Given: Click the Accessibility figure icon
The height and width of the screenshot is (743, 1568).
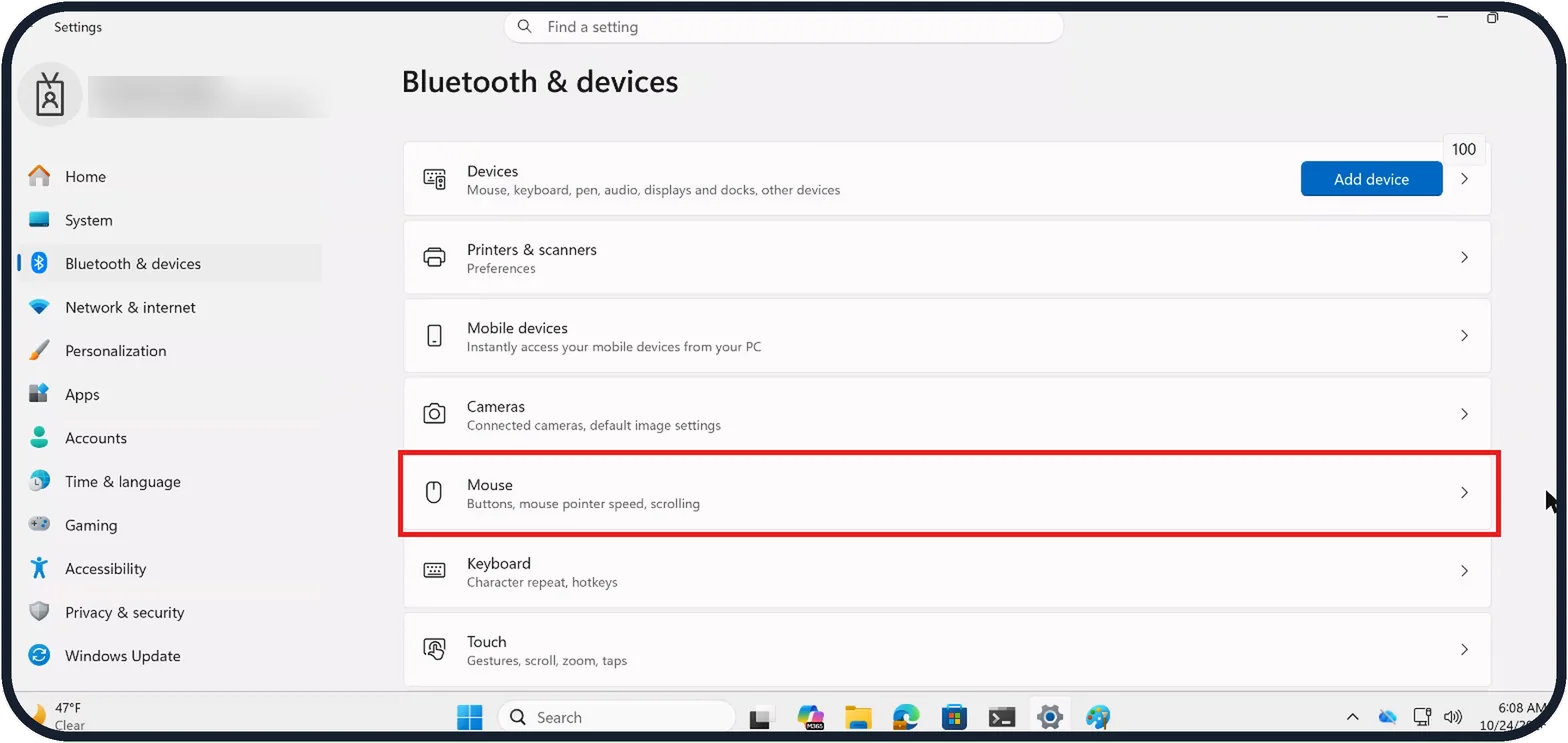Looking at the screenshot, I should [x=39, y=568].
